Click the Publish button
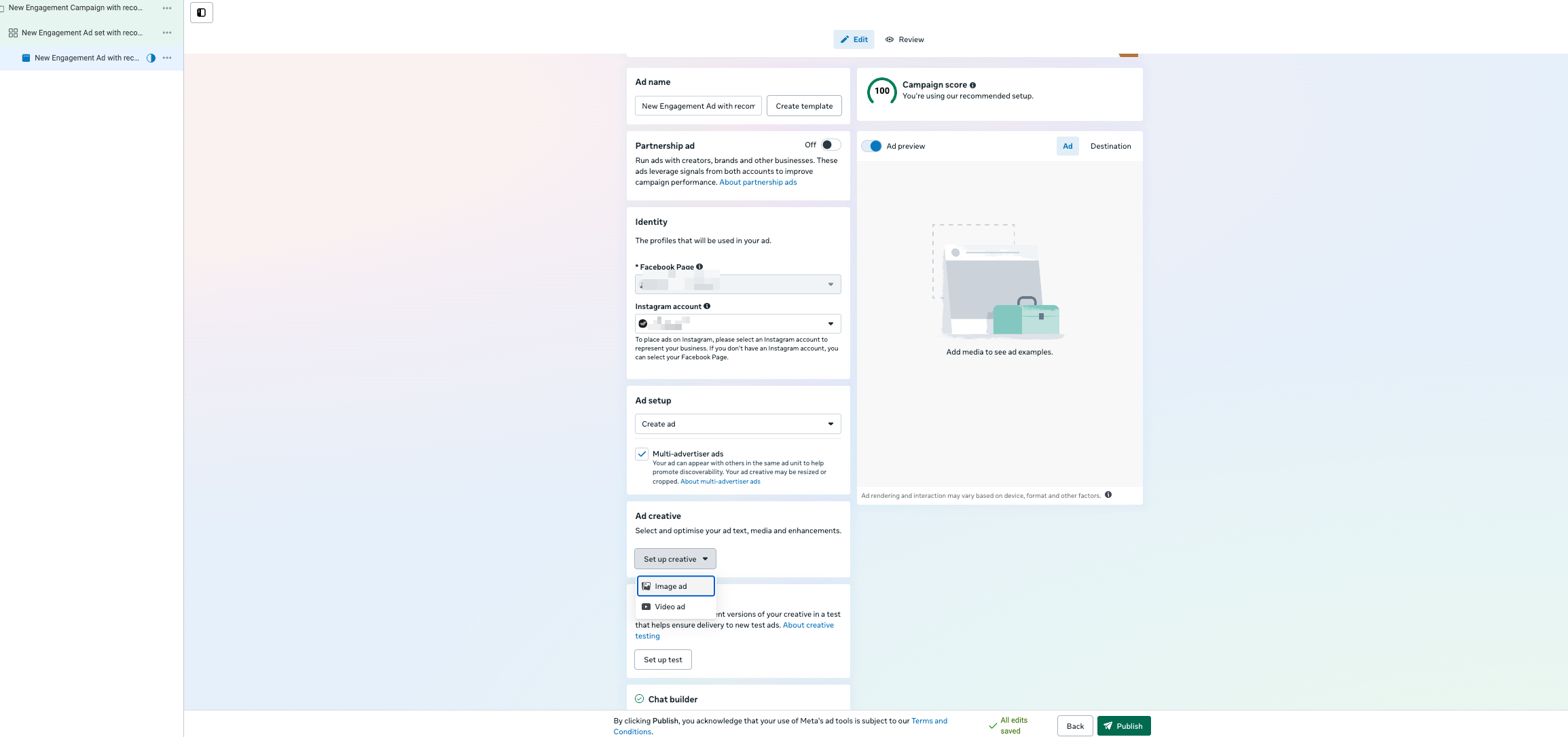The image size is (1568, 737). pyautogui.click(x=1123, y=725)
